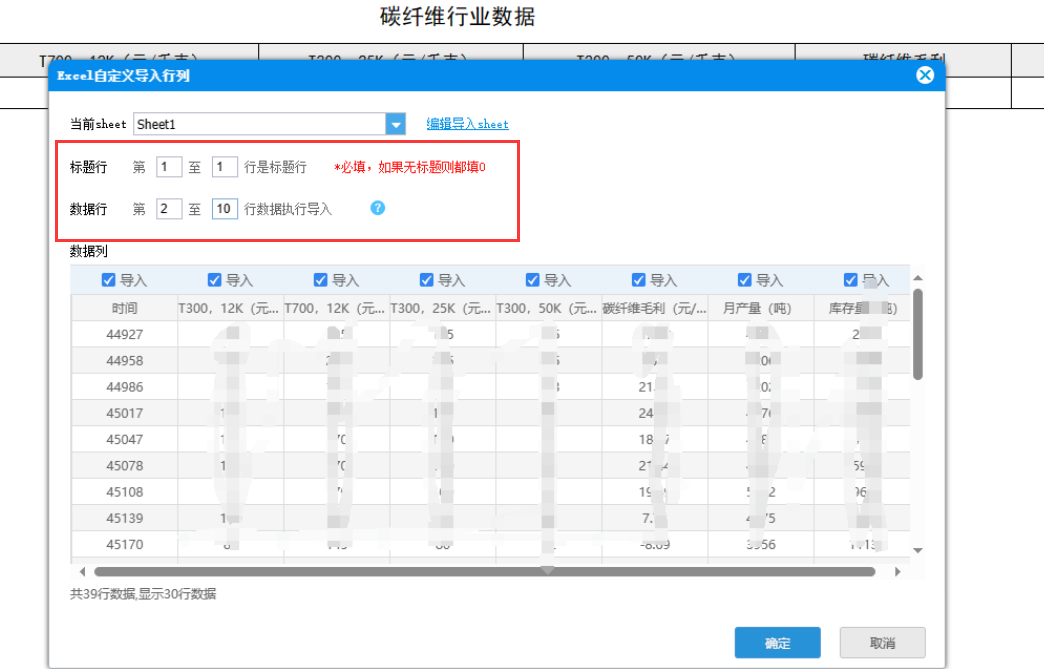The width and height of the screenshot is (1044, 669).
Task: Select the T300, 25K column header
Action: tap(443, 308)
